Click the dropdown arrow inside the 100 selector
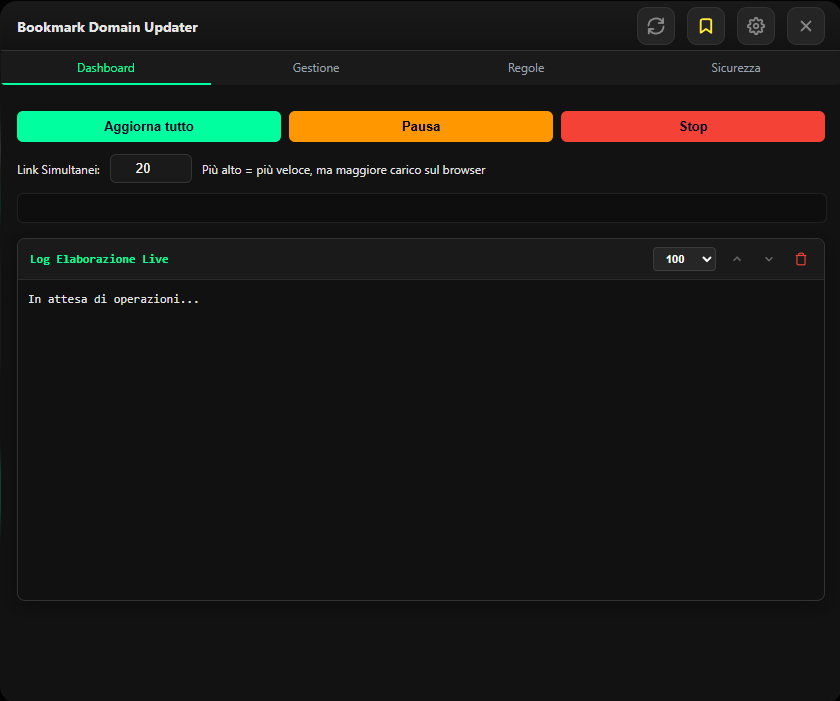840x701 pixels. point(707,259)
